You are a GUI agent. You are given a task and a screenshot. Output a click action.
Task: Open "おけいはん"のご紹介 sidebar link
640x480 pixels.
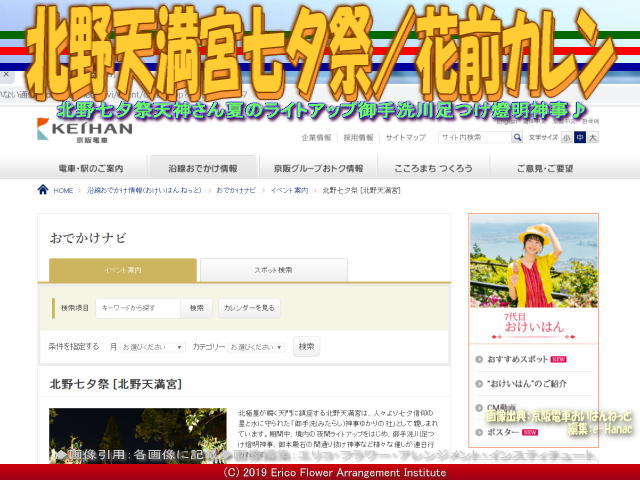tap(527, 384)
